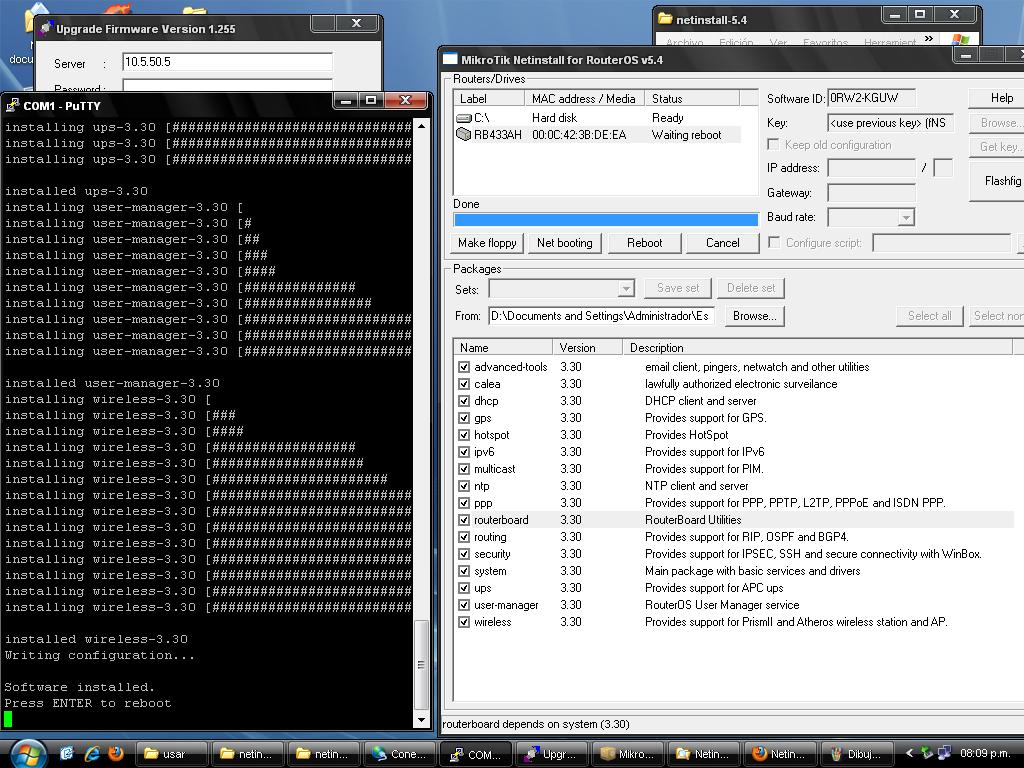Uncheck the advanced-tools package checkbox

[464, 367]
